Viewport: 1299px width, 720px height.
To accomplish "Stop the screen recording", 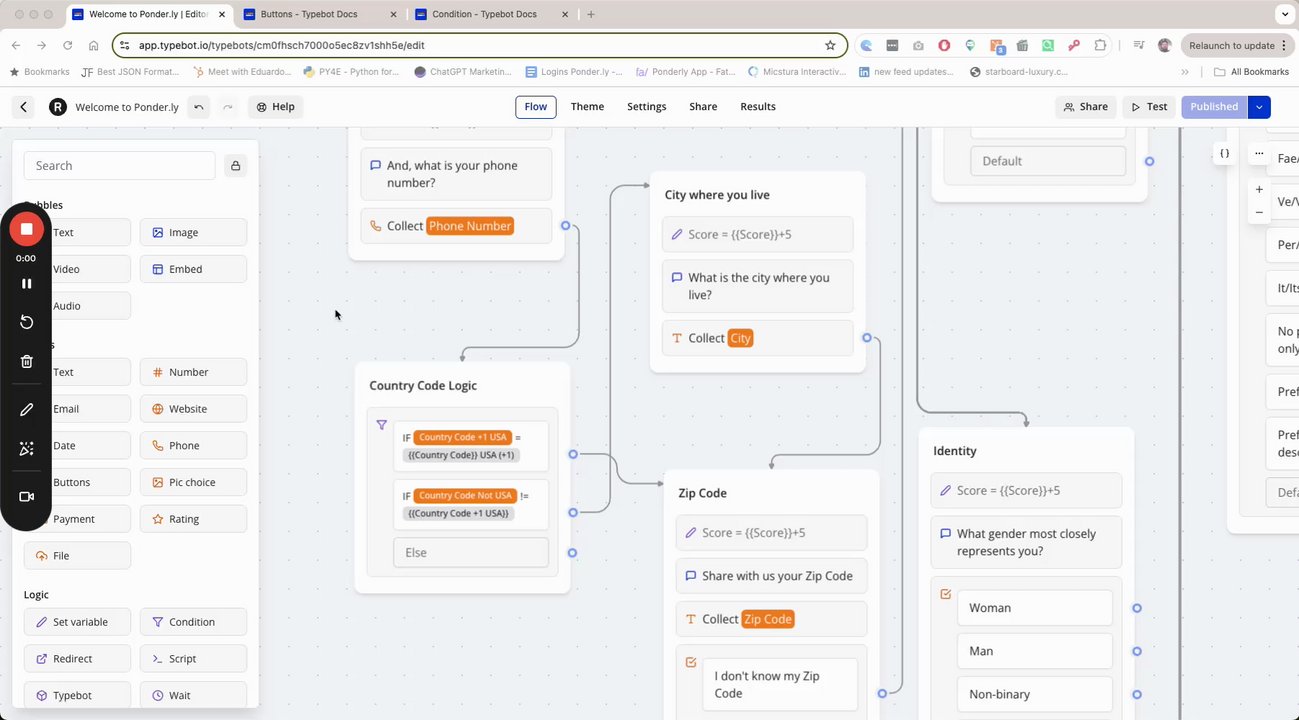I will 26,229.
